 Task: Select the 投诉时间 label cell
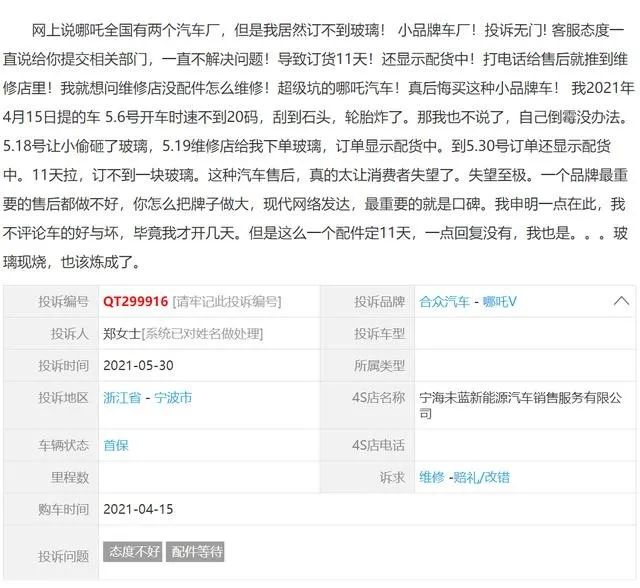click(51, 366)
